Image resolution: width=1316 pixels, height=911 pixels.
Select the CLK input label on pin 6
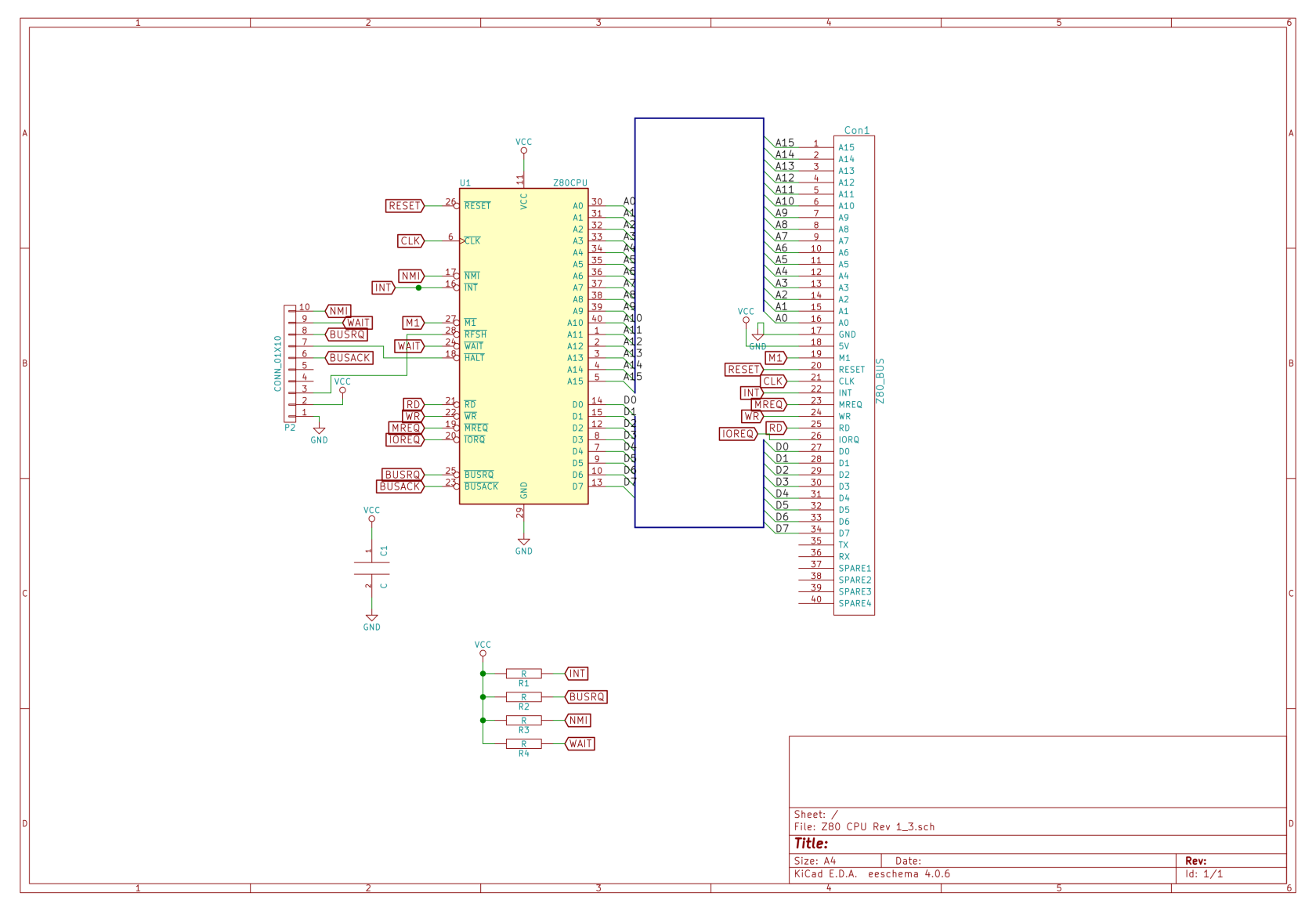tap(409, 241)
